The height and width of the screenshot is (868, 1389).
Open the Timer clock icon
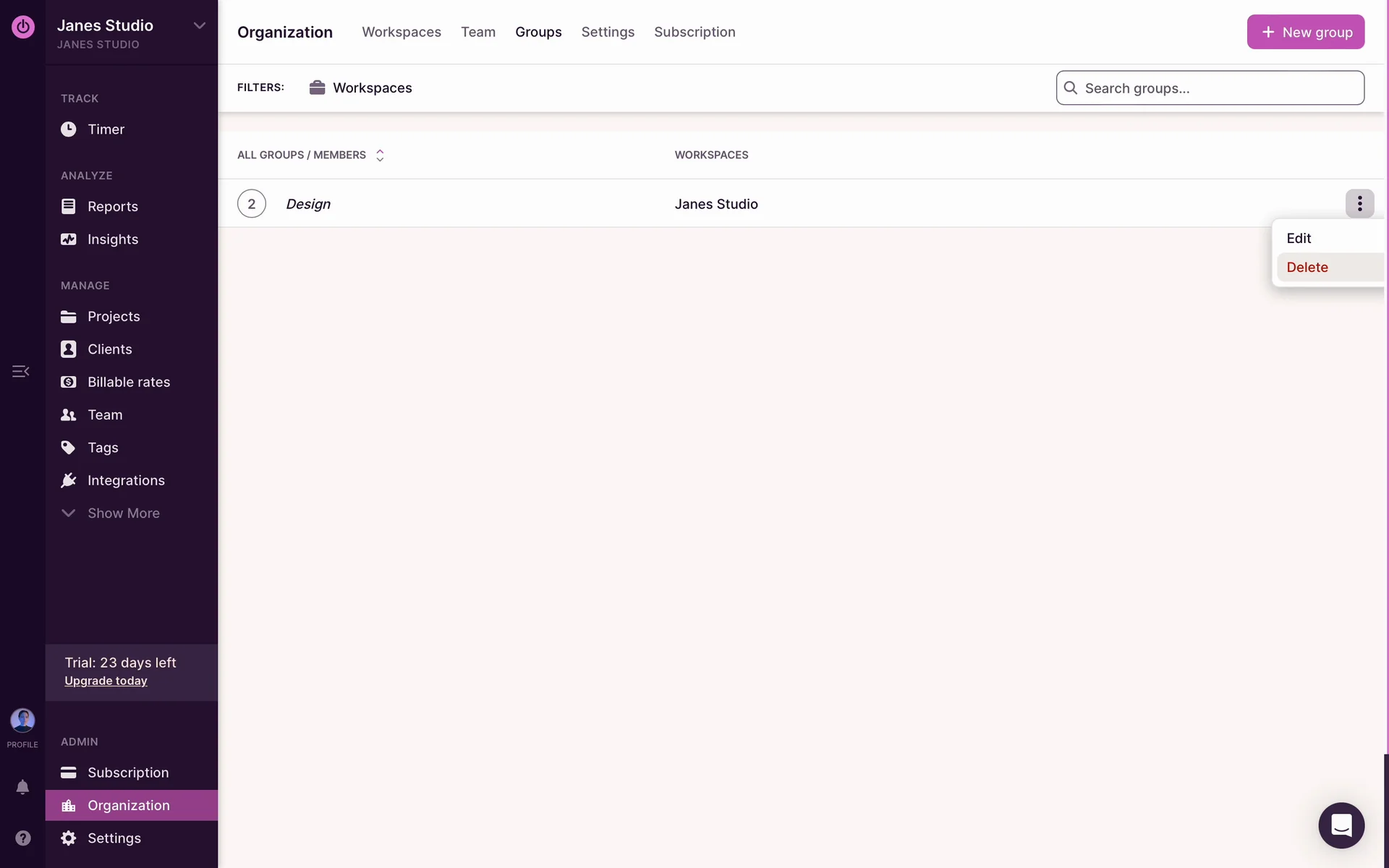click(x=68, y=129)
